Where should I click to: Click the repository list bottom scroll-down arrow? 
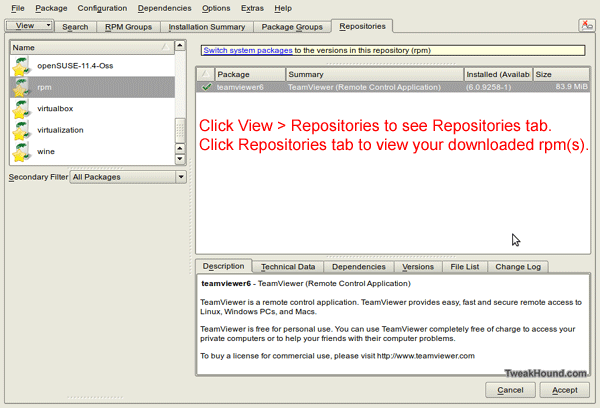pyautogui.click(x=180, y=158)
